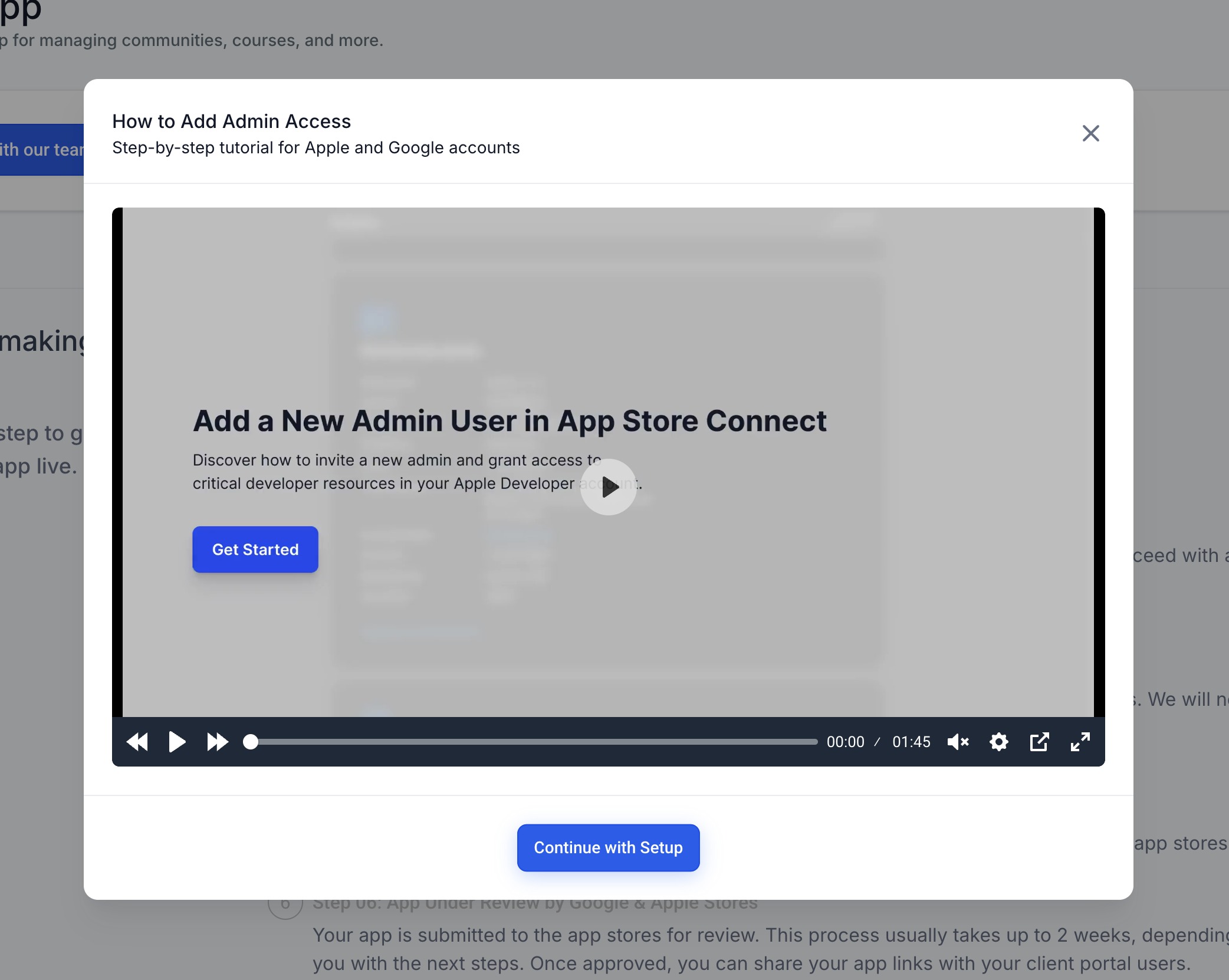Play the video from the control bar
Screen dimensions: 1229x980
pos(177,742)
